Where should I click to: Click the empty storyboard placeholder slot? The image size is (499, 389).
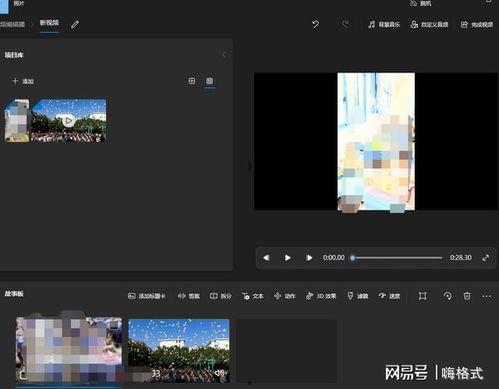pyautogui.click(x=287, y=351)
